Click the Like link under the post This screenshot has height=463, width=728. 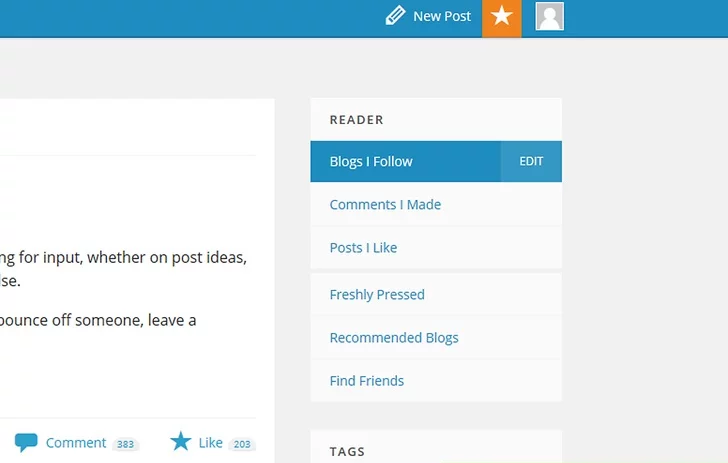pos(210,443)
